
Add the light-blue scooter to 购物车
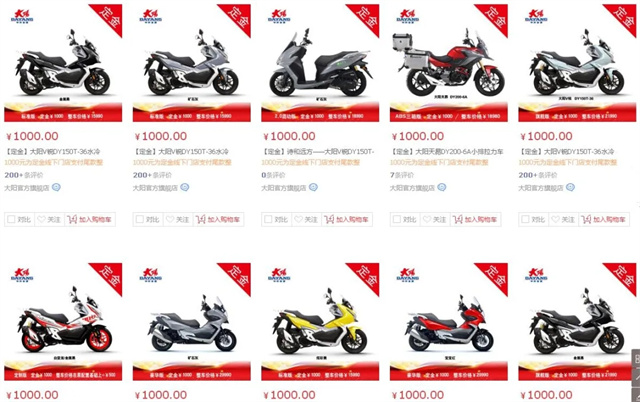click(x=604, y=220)
